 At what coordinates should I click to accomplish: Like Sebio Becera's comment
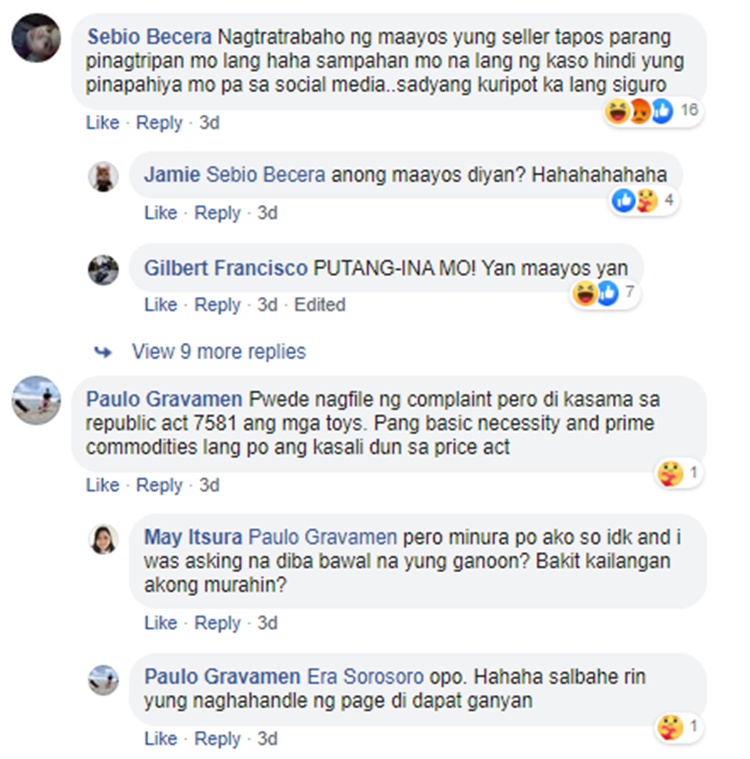103,122
